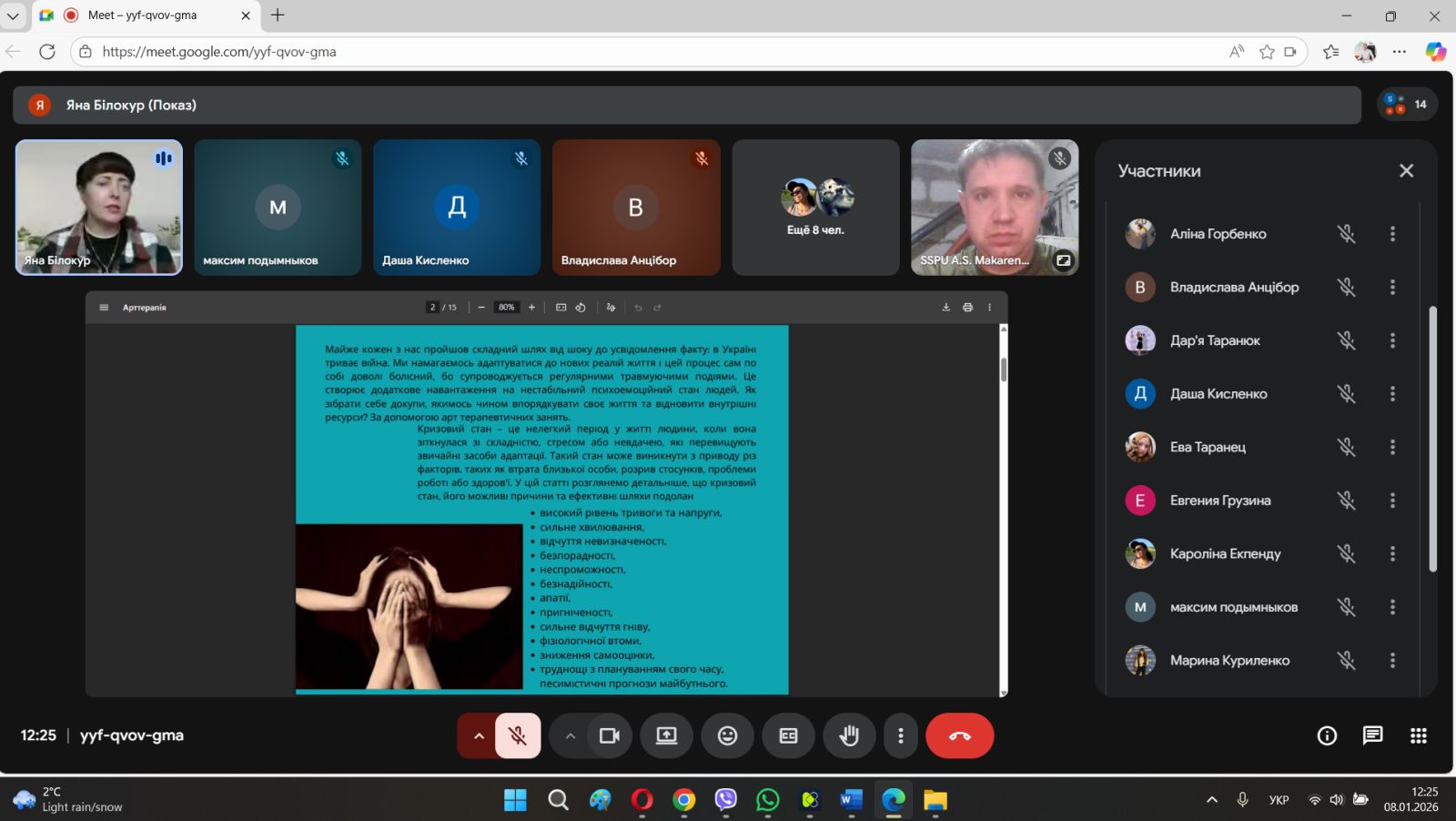Expand video settings arrow beside camera

tap(570, 735)
